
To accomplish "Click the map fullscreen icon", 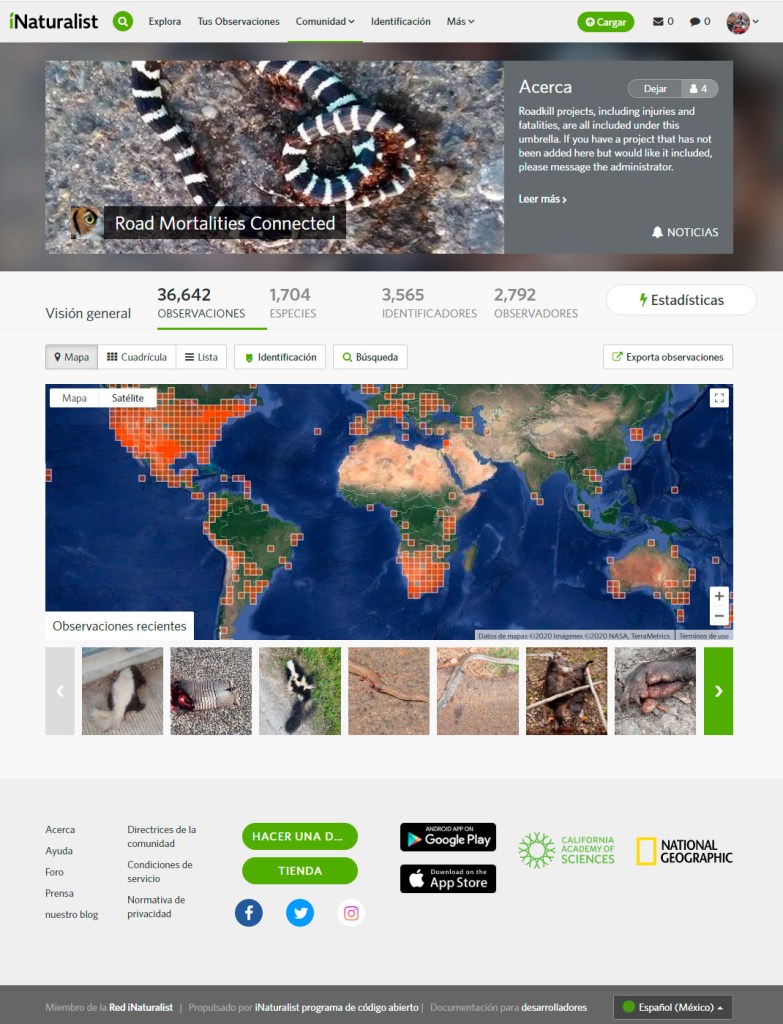I will [x=719, y=398].
